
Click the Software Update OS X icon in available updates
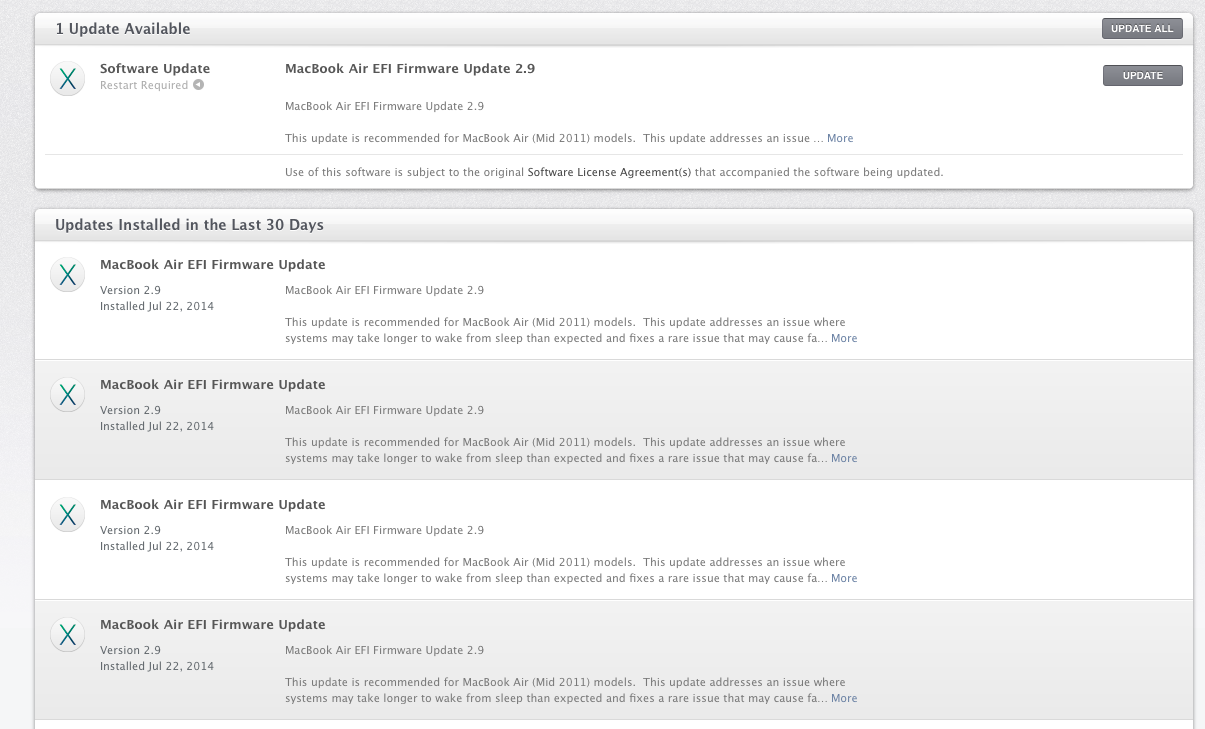click(67, 79)
